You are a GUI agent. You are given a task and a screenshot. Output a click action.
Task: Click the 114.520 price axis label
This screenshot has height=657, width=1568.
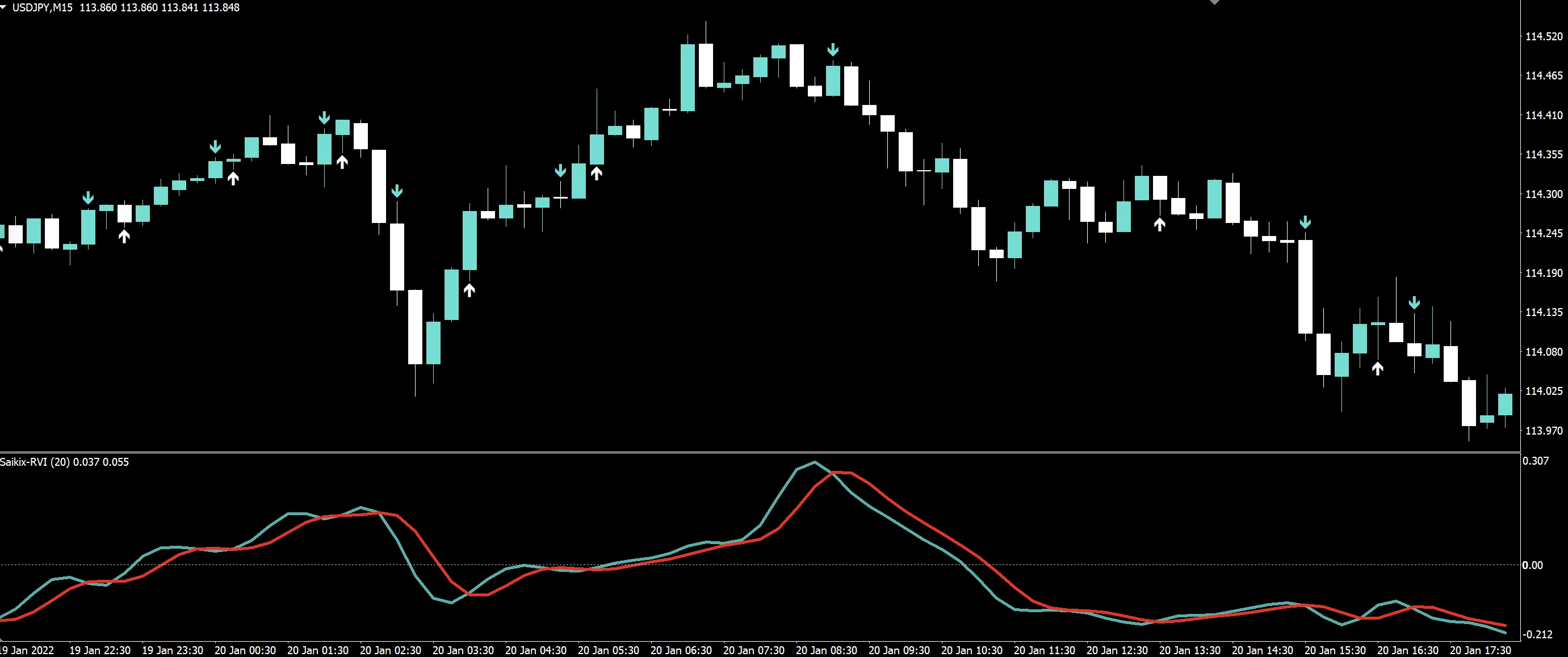pos(1543,36)
